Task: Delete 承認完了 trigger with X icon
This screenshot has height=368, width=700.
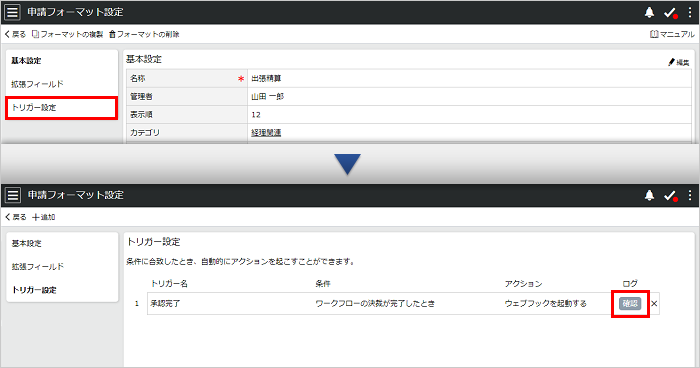Action: pyautogui.click(x=654, y=304)
